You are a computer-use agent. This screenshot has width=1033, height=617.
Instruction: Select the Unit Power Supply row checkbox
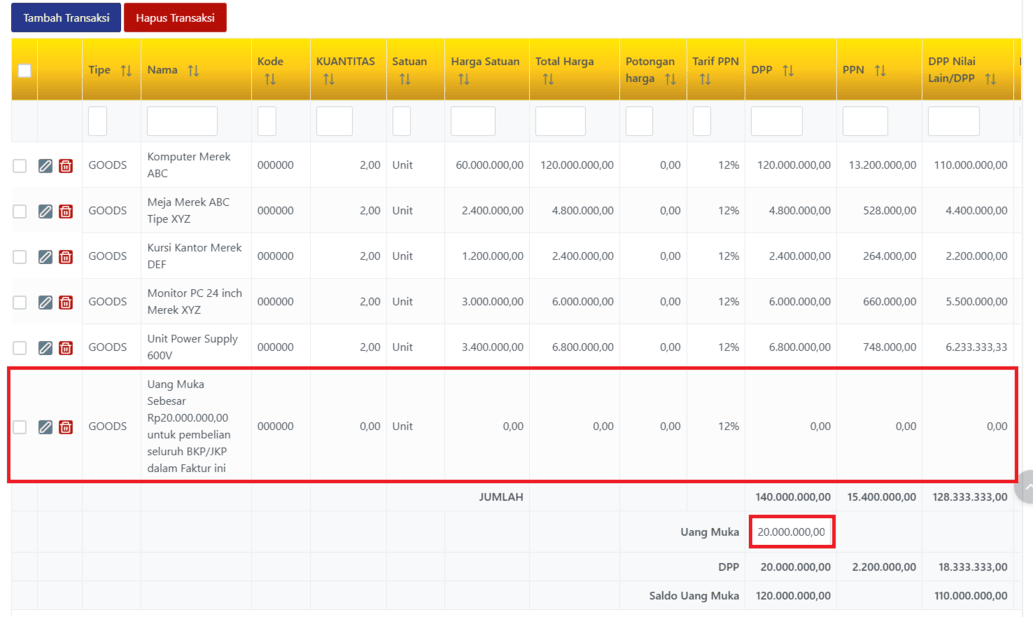(x=20, y=348)
